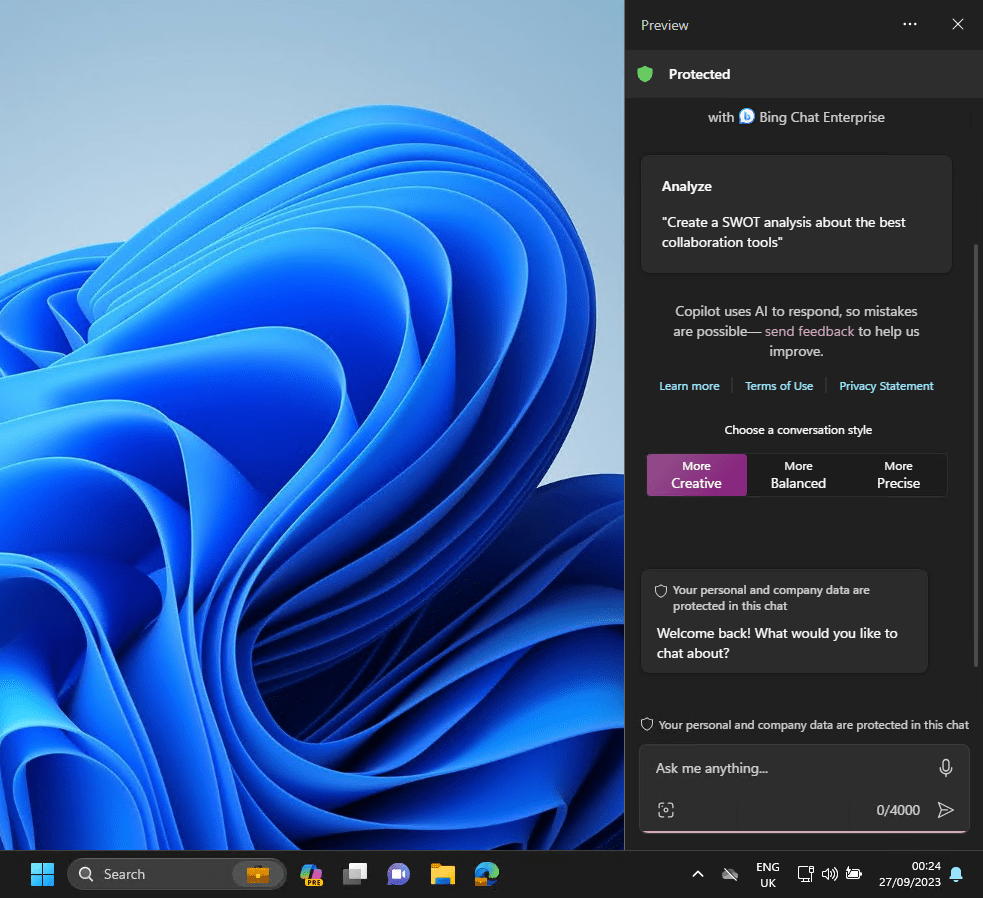Screen dimensions: 983x898
Task: Open the Copilot preview icon in taskbar
Action: tap(311, 874)
